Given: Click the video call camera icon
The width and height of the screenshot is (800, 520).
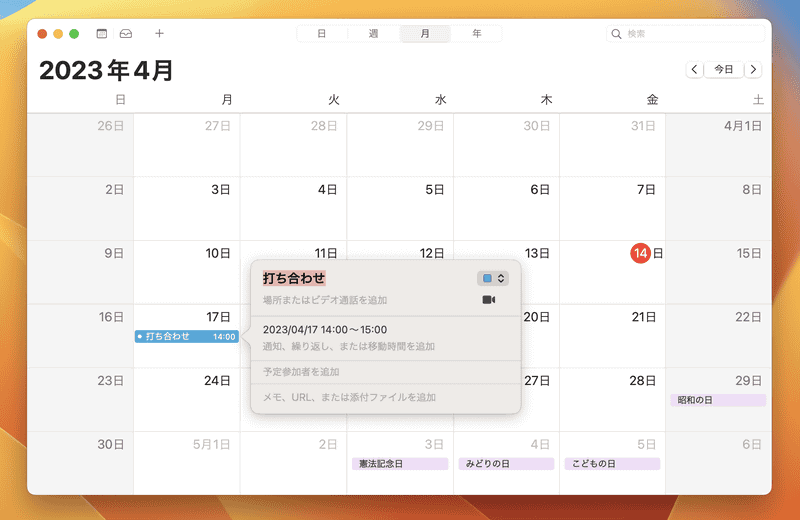Looking at the screenshot, I should pos(488,300).
